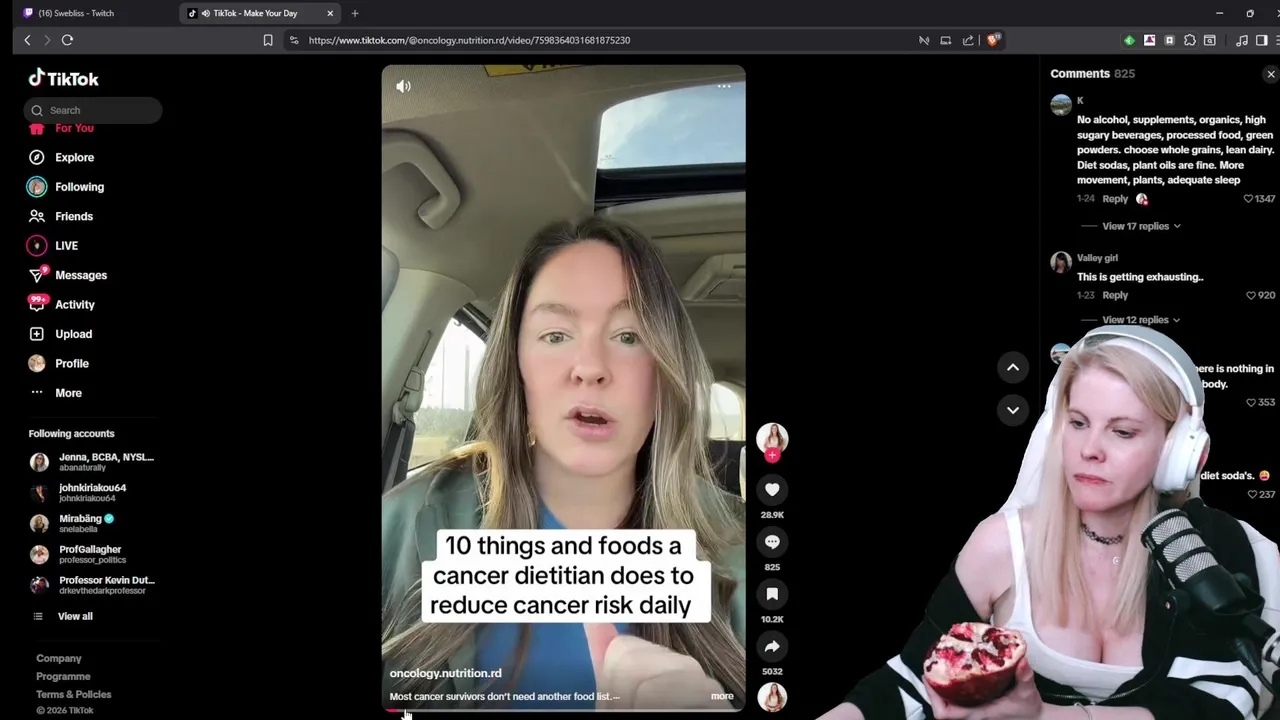
Task: Share the video with arrow icon
Action: (x=772, y=646)
